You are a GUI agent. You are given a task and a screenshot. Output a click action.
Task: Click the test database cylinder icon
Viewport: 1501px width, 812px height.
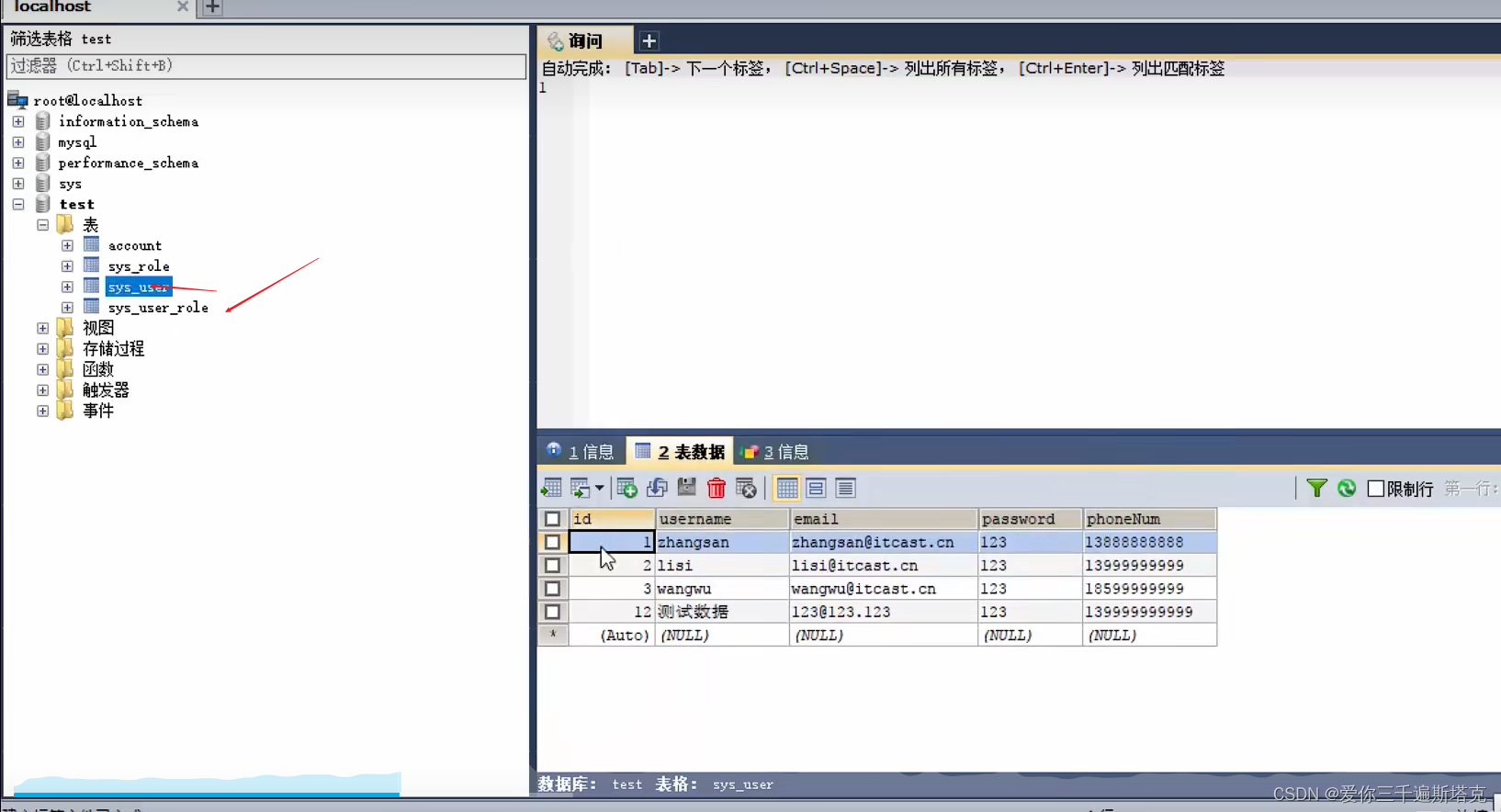(x=42, y=204)
